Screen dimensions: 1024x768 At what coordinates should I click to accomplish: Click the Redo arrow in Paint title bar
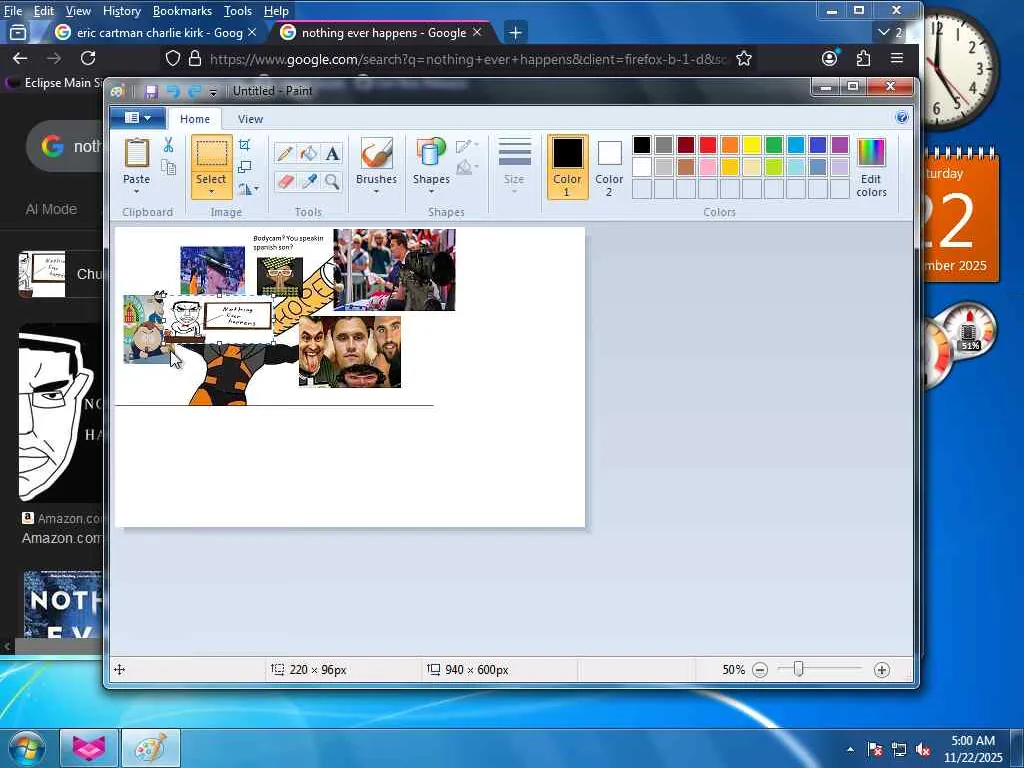click(194, 91)
